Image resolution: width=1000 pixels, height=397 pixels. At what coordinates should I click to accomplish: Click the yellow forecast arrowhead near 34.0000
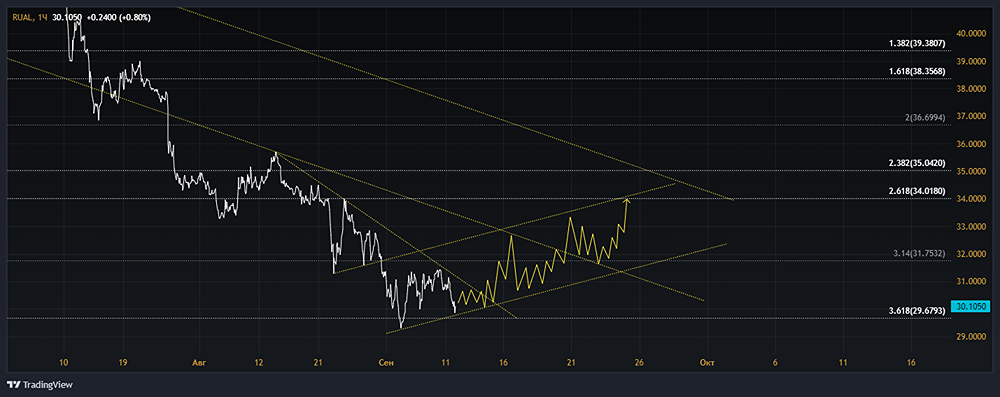point(628,202)
